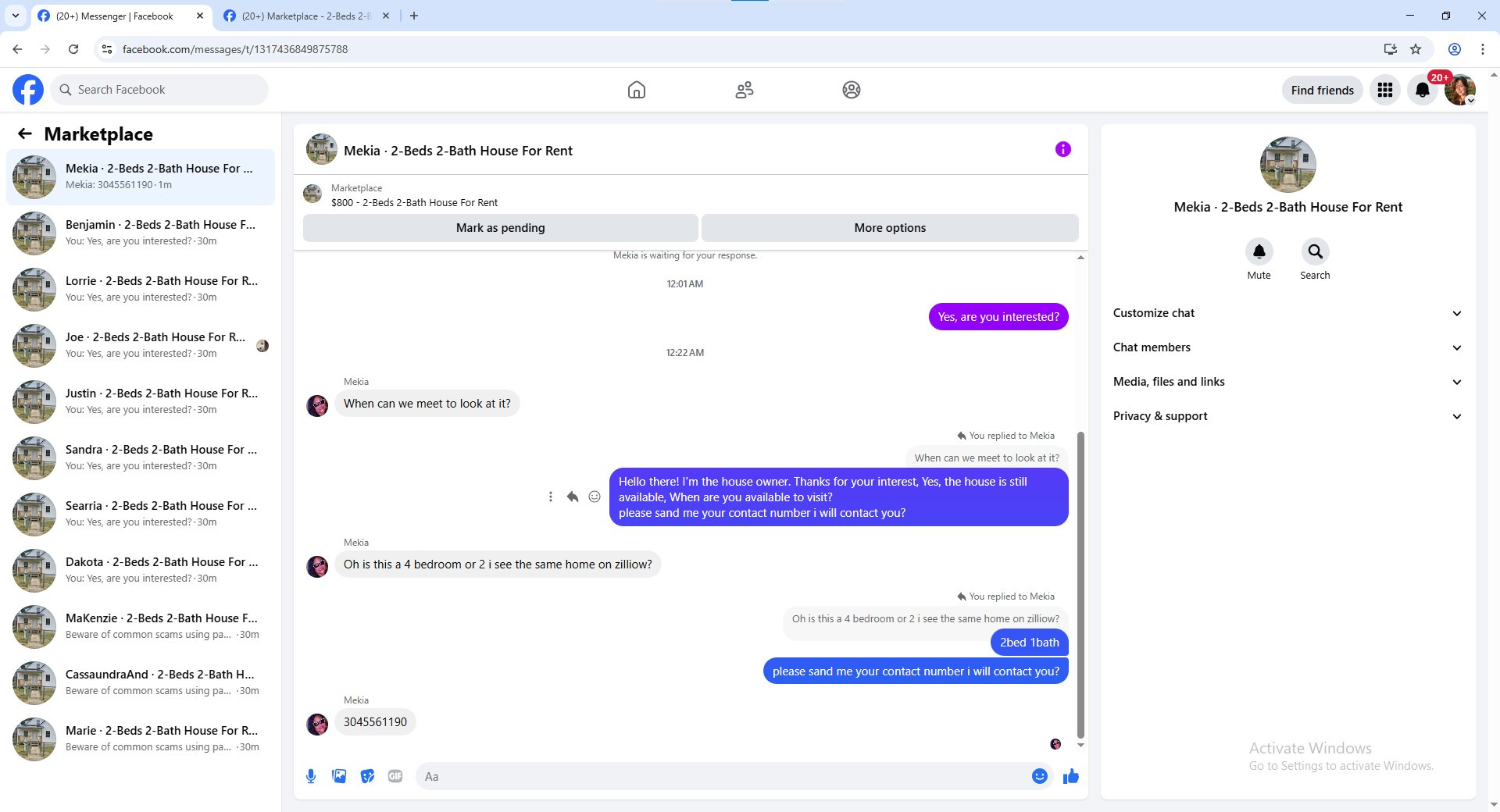Open the account profile picture menu
This screenshot has height=812, width=1500.
click(x=1460, y=90)
